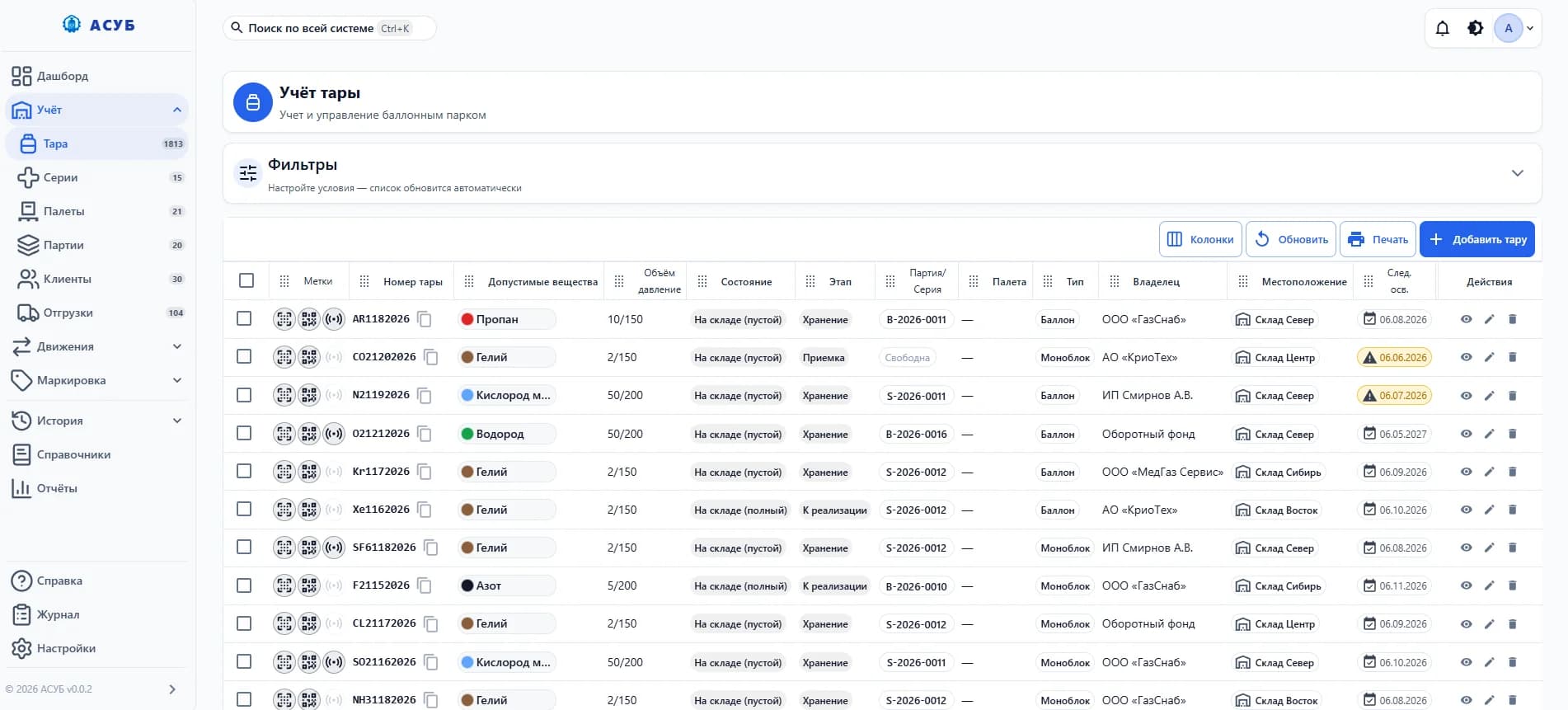Click warning date badge 06.06.2026
1568x710 pixels.
pos(1394,357)
